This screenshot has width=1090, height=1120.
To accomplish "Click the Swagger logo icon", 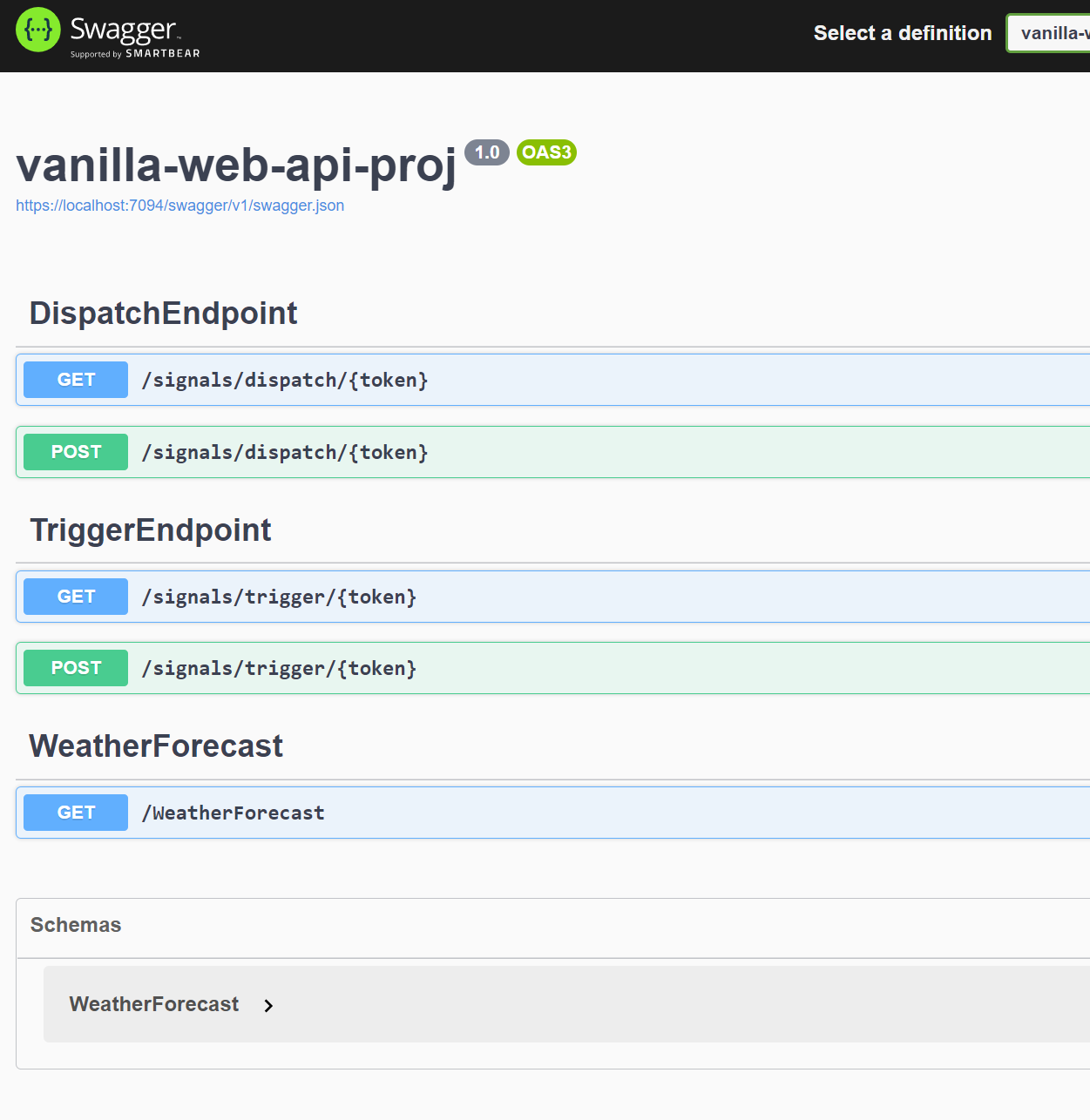I will pos(38,30).
